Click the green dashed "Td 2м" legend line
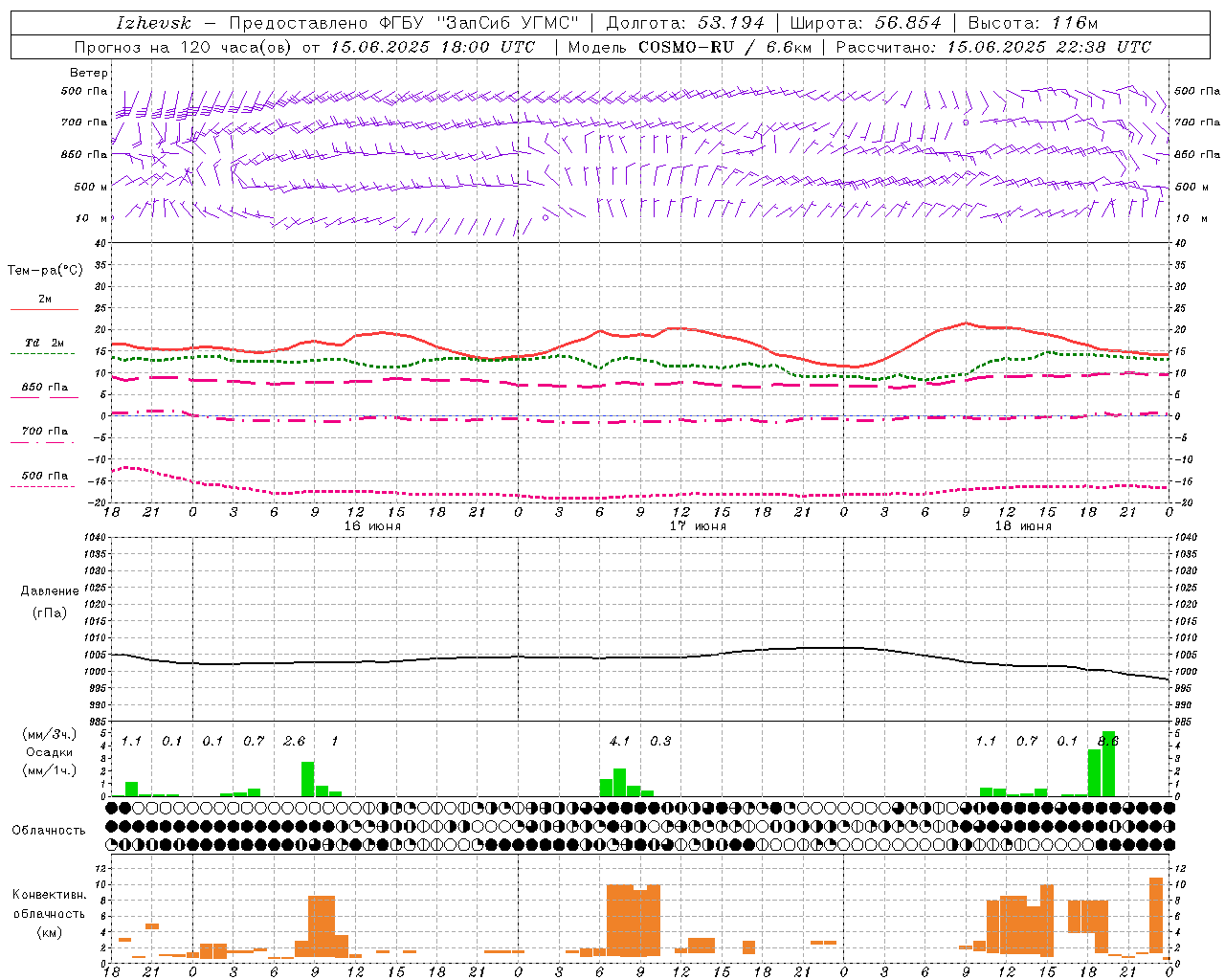This screenshot has width=1225, height=980. [42, 353]
